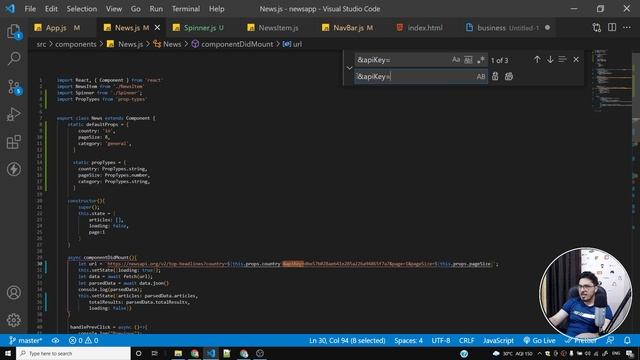This screenshot has width=640, height=360.
Task: Open the Manage gear icon
Action: pos(14,320)
